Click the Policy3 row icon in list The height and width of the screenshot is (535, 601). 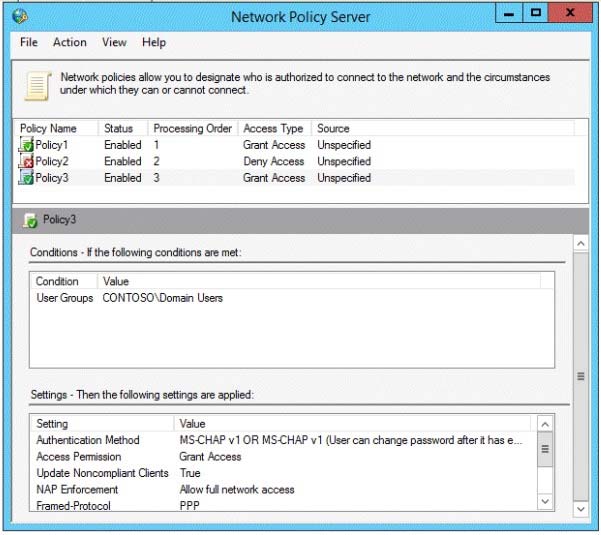point(26,178)
